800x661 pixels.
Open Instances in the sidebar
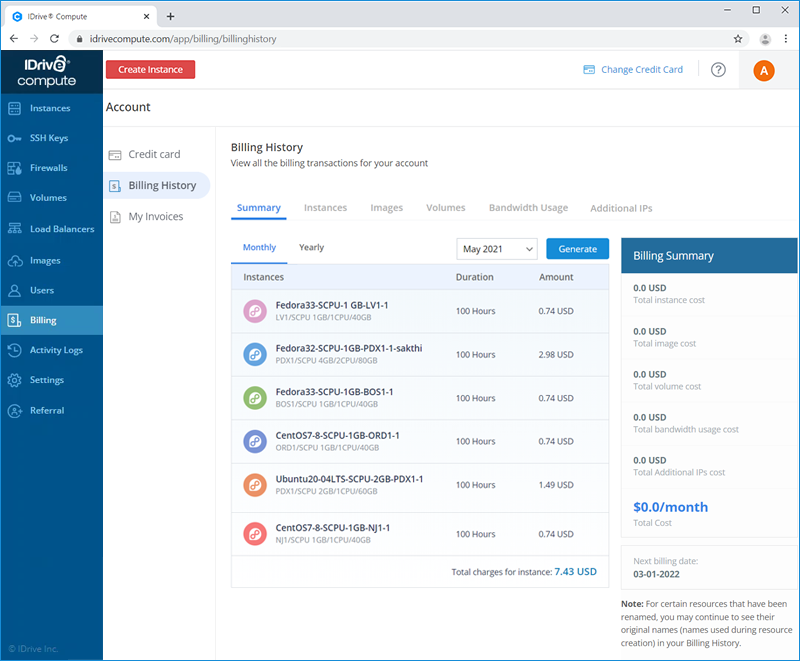pyautogui.click(x=50, y=108)
